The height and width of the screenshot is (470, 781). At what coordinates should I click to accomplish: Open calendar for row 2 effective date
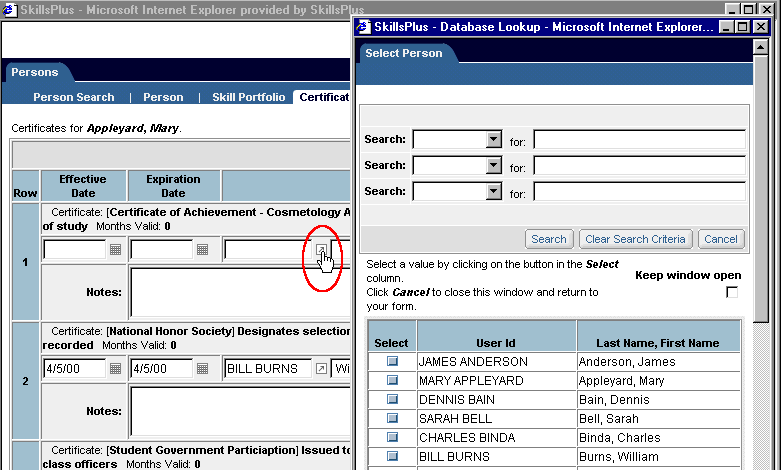point(116,368)
